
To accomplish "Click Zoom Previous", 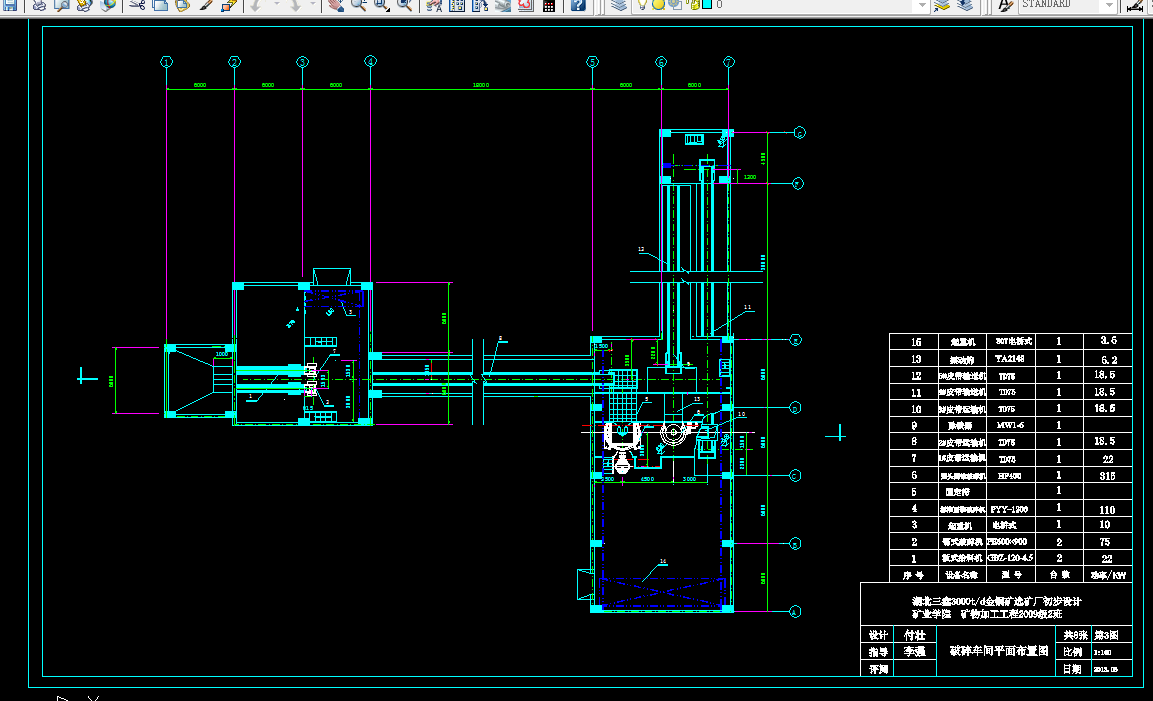I will [x=404, y=5].
